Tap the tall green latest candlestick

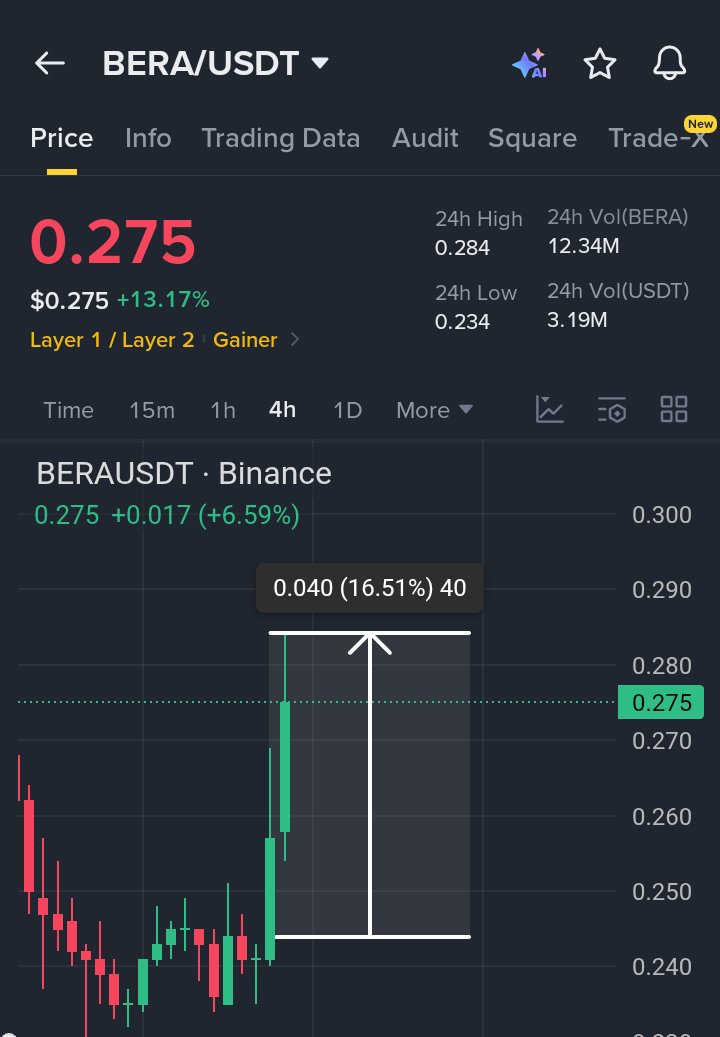[285, 767]
